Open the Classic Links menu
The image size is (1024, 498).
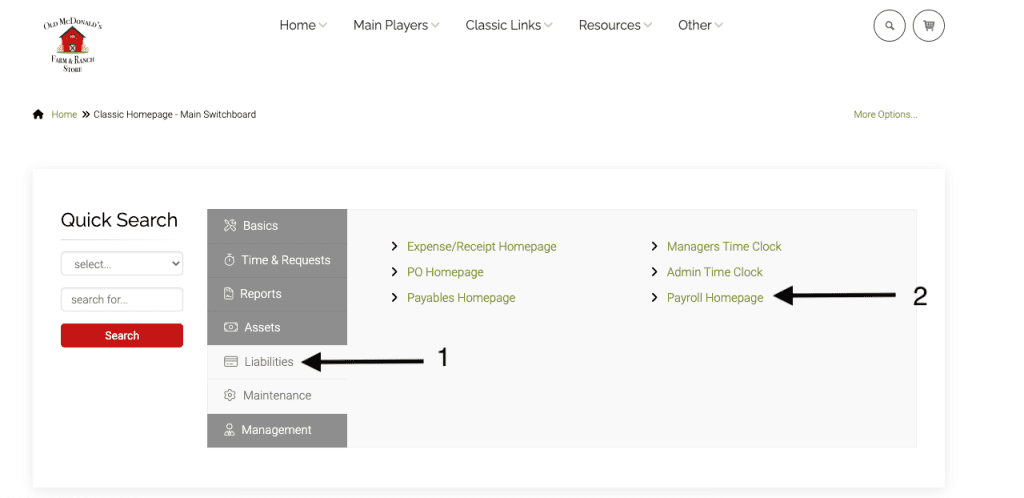[509, 25]
